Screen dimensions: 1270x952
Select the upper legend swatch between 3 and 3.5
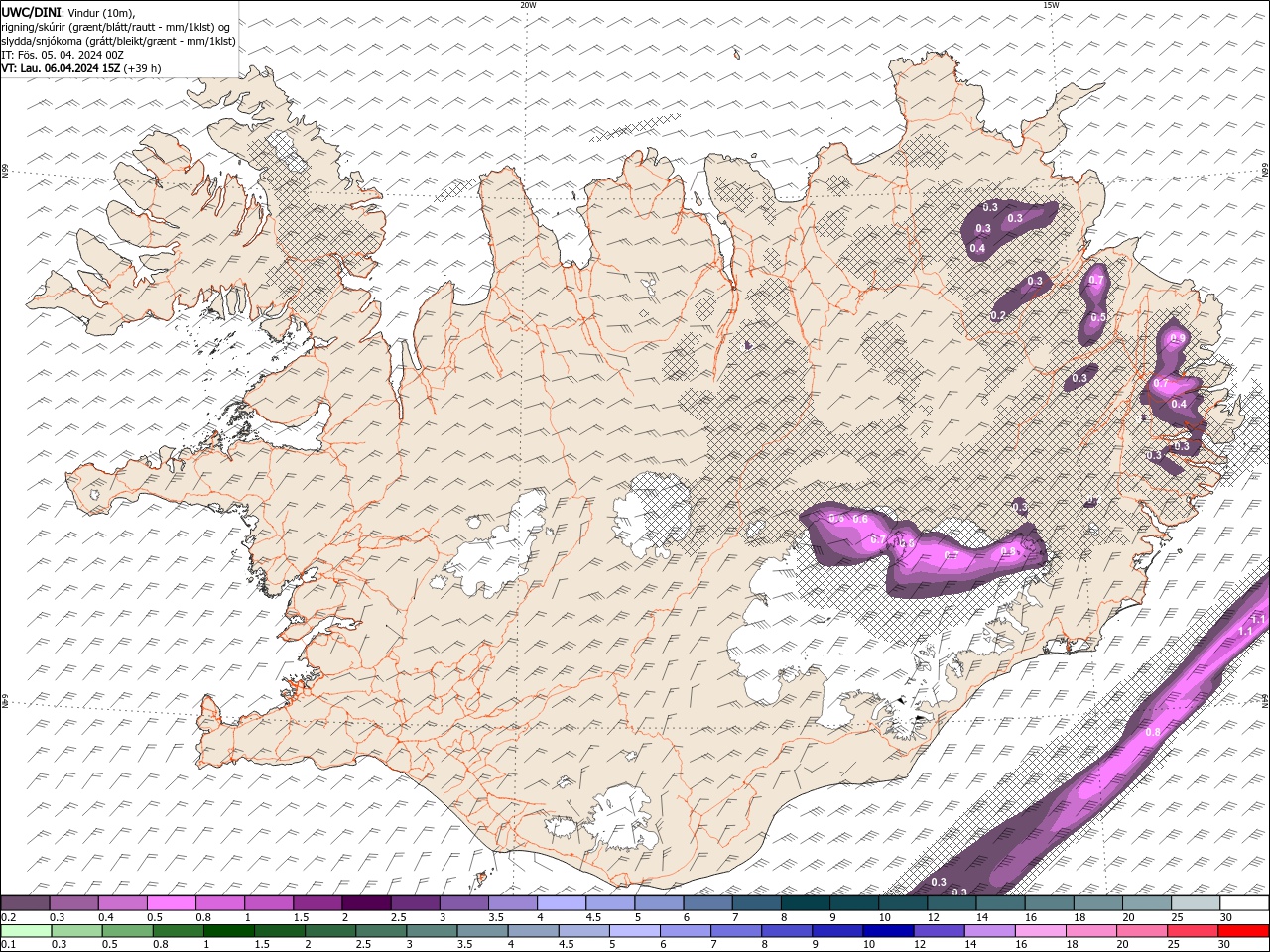(464, 903)
